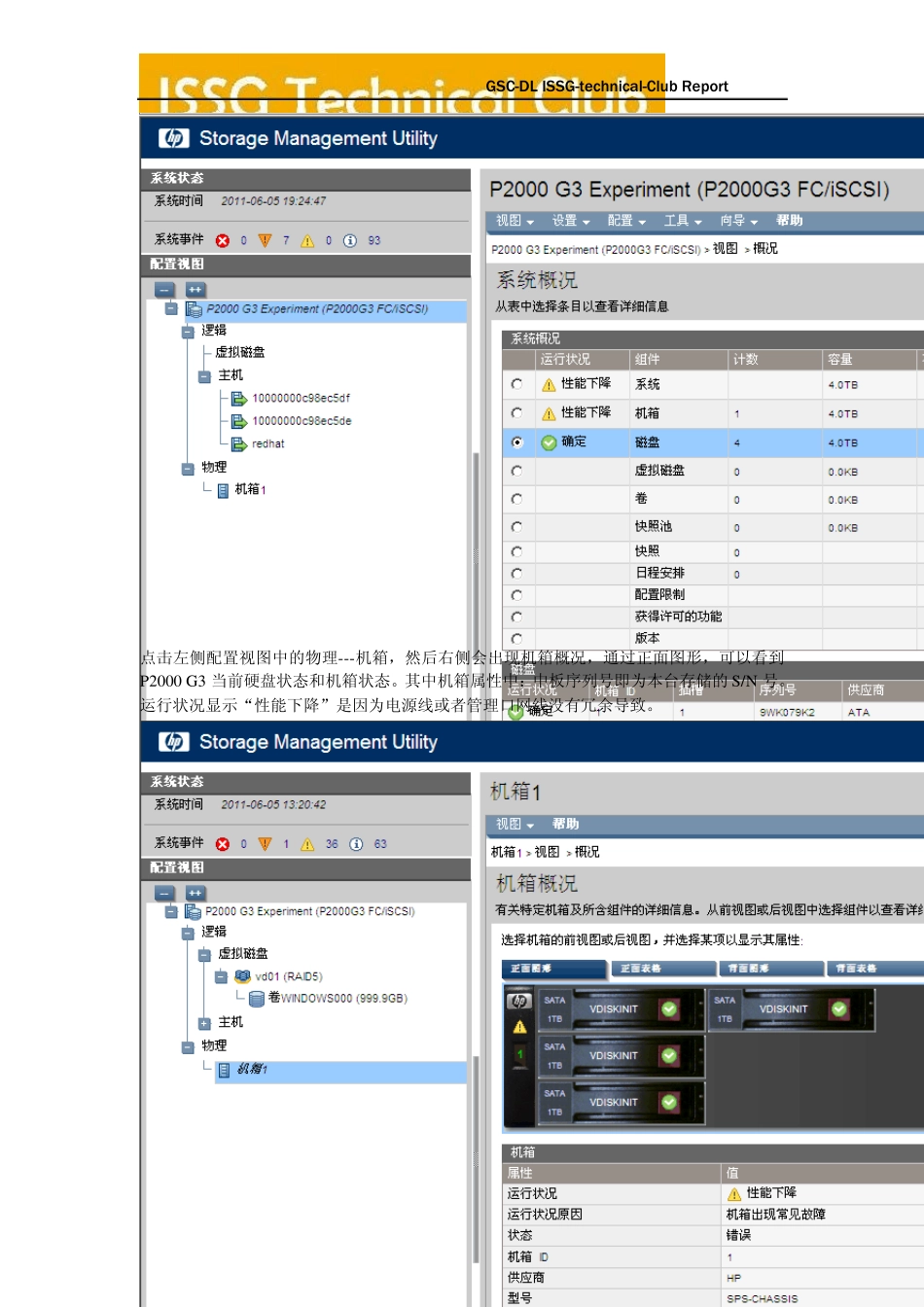
Task: Select the 配置限制 row radio button
Action: point(516,595)
